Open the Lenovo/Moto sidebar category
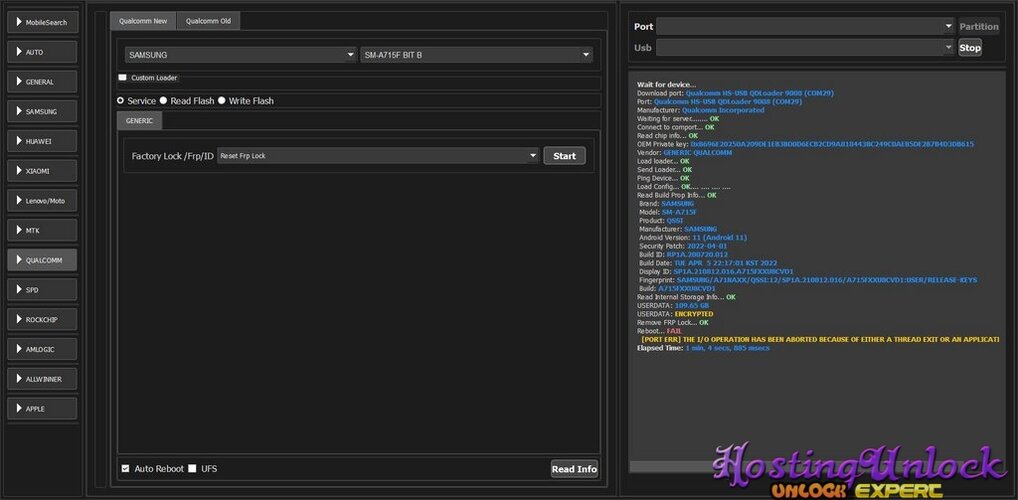Viewport: 1018px width, 500px height. pos(42,201)
